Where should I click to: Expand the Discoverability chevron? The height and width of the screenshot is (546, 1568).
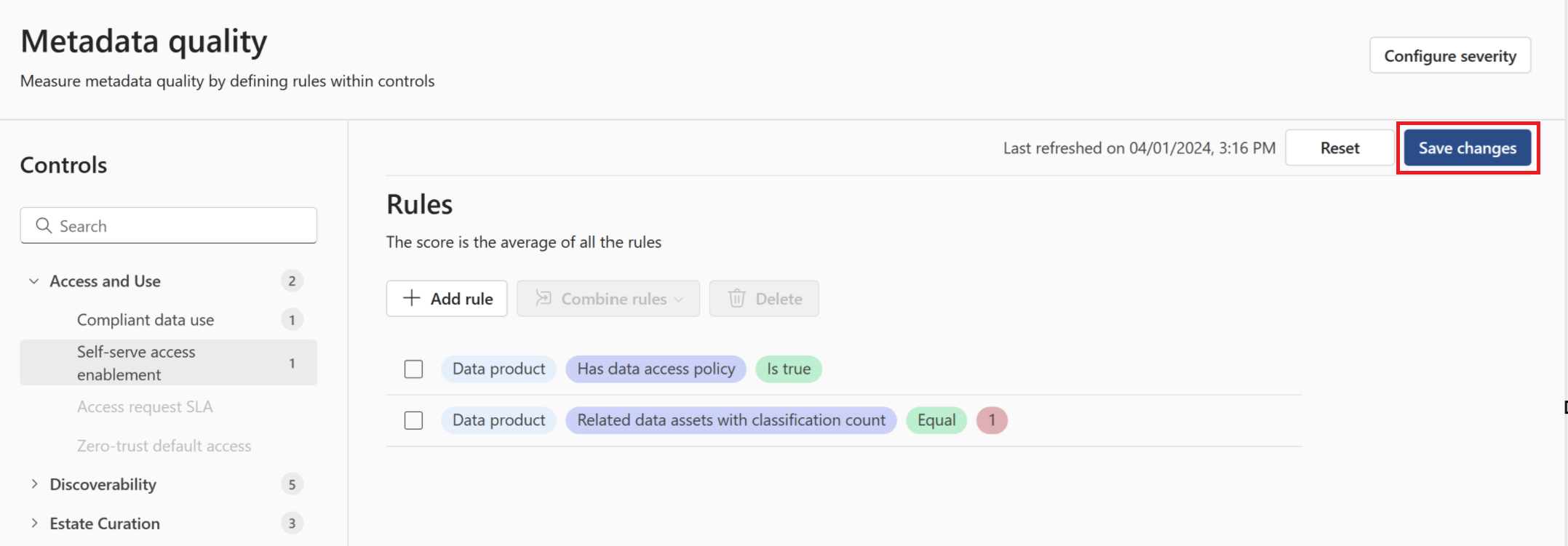click(x=33, y=484)
